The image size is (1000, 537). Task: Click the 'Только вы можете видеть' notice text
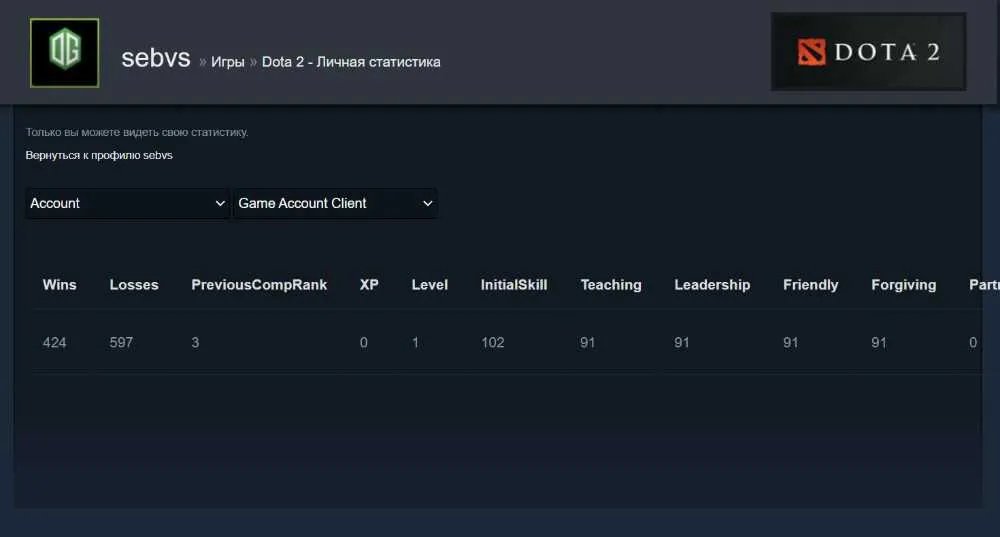pyautogui.click(x=137, y=132)
